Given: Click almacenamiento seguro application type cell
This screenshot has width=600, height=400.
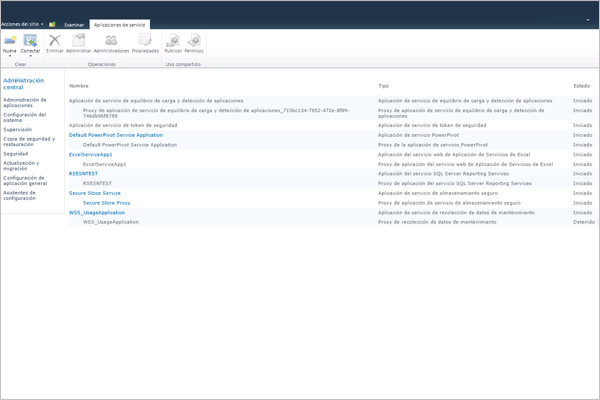Looking at the screenshot, I should [x=438, y=193].
